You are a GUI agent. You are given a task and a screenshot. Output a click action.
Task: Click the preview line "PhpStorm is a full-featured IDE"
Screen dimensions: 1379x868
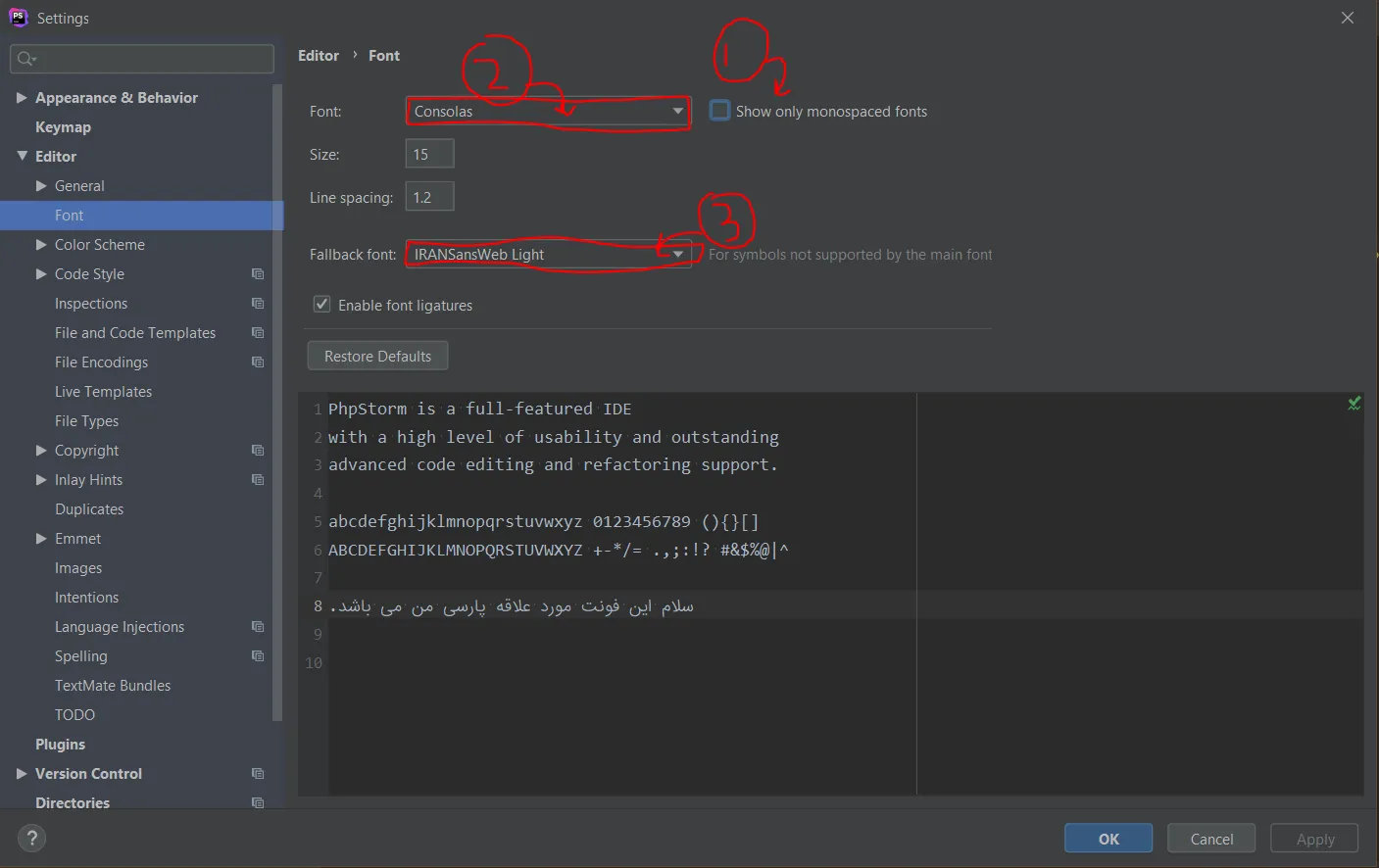(479, 409)
